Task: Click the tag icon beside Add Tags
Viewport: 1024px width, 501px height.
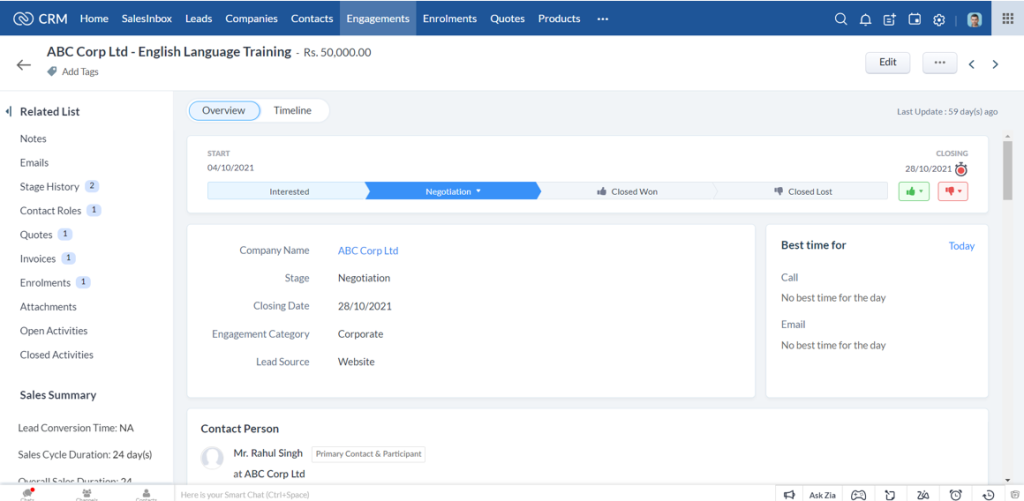Action: pos(52,71)
